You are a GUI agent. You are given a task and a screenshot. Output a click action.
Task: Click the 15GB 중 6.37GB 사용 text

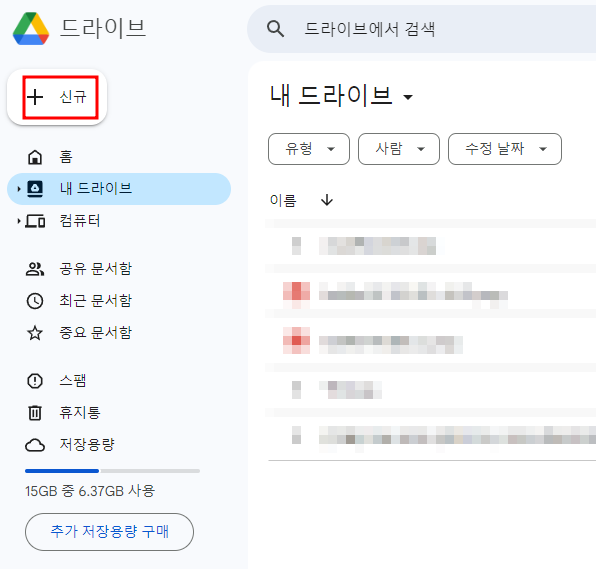point(90,491)
